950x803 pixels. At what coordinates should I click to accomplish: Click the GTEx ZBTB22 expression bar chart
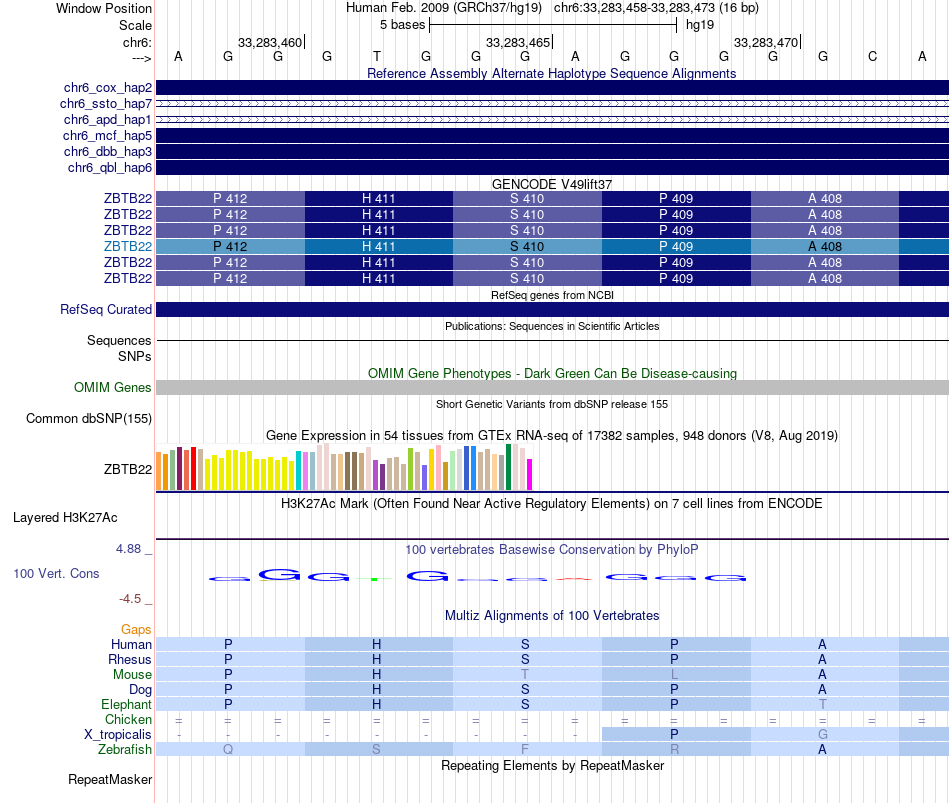click(x=344, y=467)
